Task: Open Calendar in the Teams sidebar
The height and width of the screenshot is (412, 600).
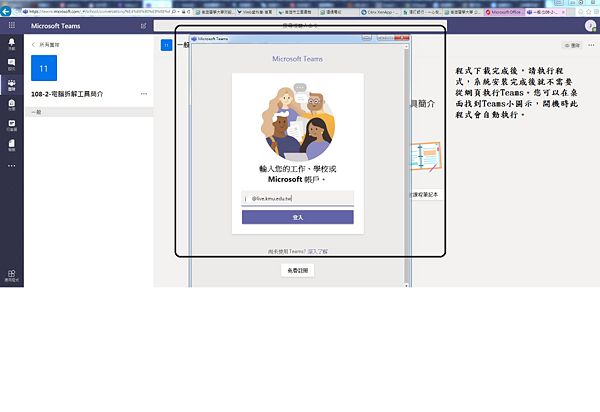Action: 11,125
